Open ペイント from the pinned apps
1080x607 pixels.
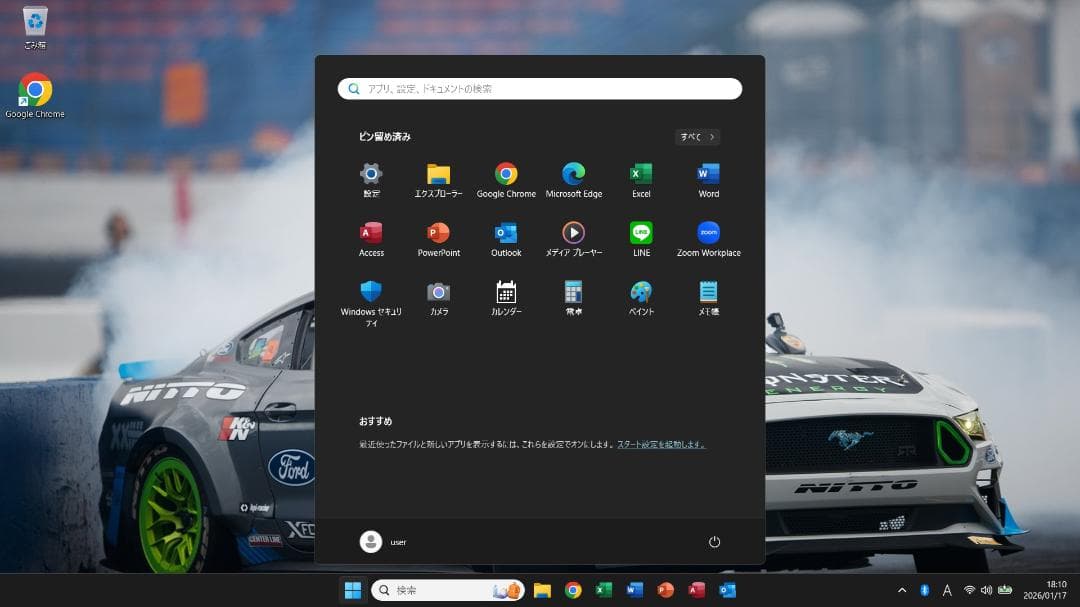click(x=640, y=293)
